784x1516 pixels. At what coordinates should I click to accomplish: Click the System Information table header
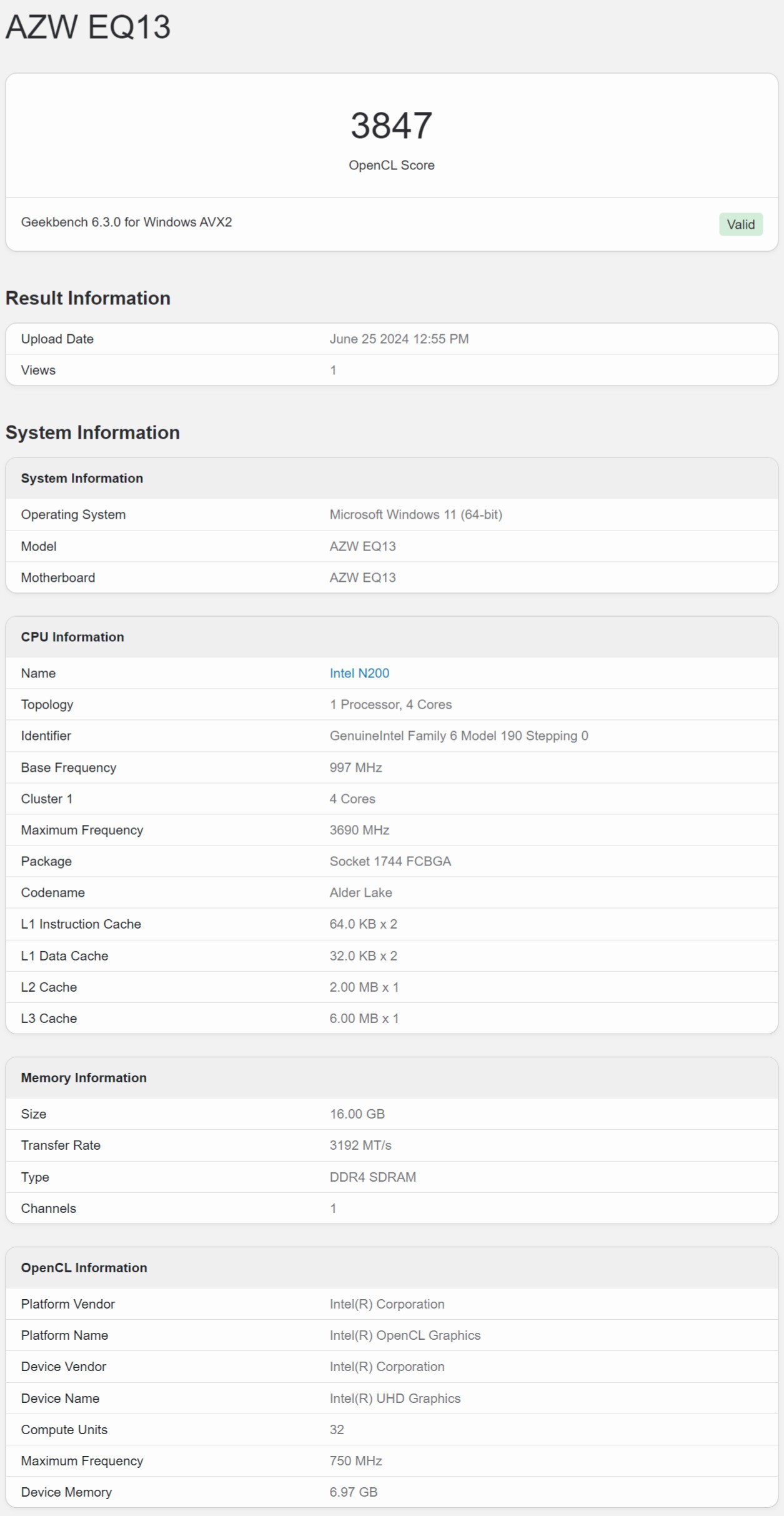click(x=82, y=478)
